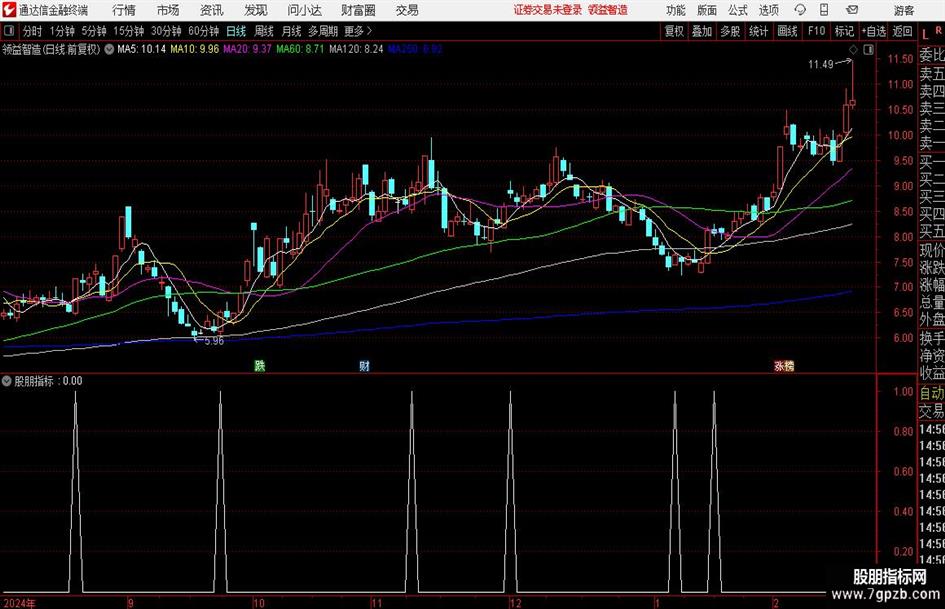
Task: Switch to the 月线 monthly tab
Action: 292,31
